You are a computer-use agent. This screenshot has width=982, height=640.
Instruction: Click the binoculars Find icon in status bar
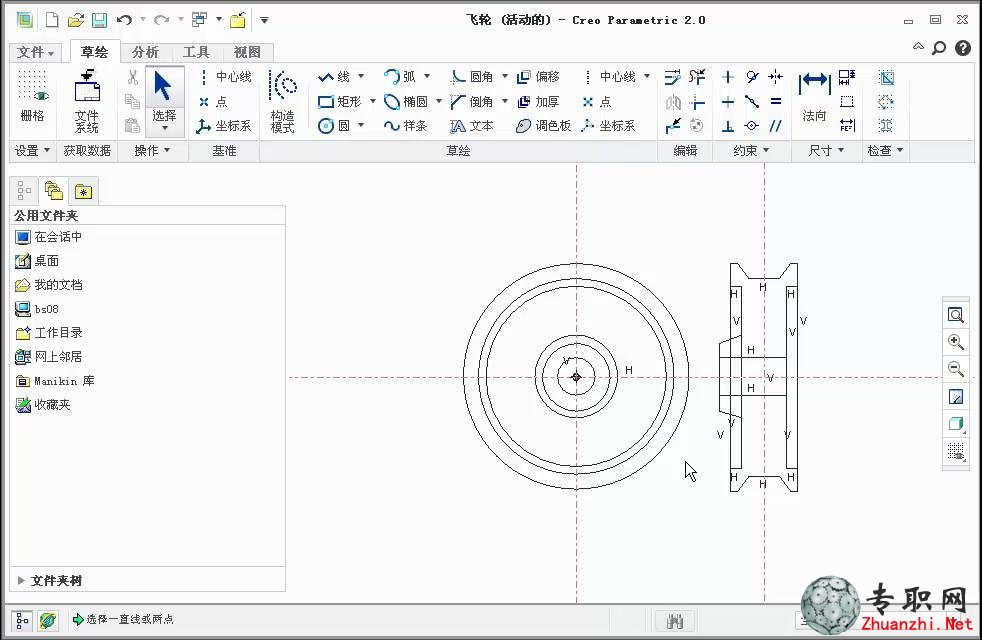(x=674, y=621)
